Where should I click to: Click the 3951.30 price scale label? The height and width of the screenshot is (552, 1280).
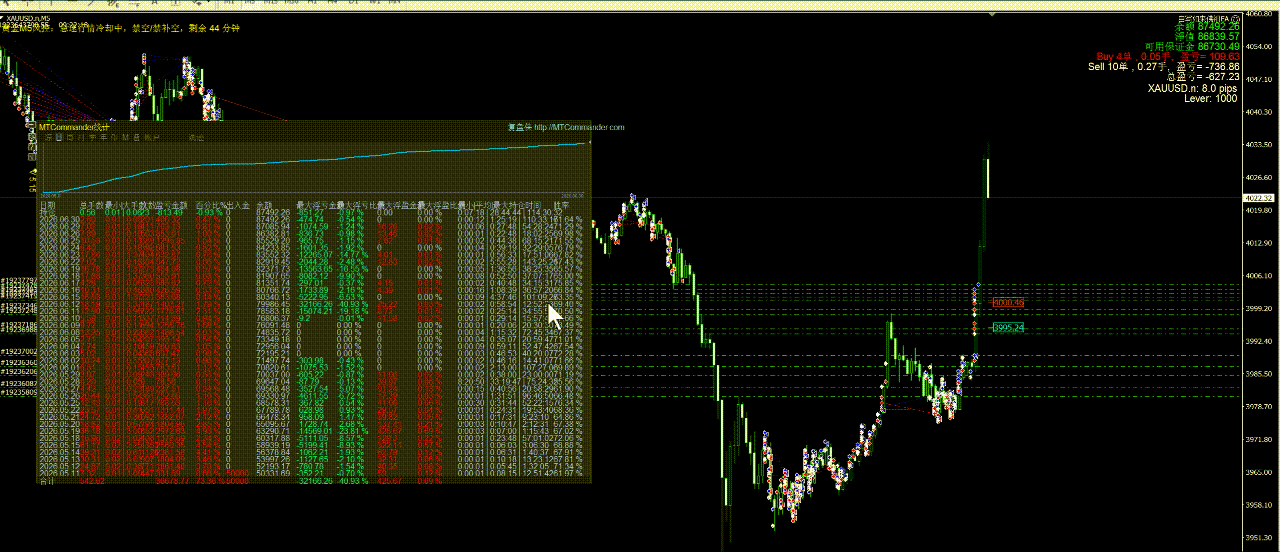click(1258, 539)
